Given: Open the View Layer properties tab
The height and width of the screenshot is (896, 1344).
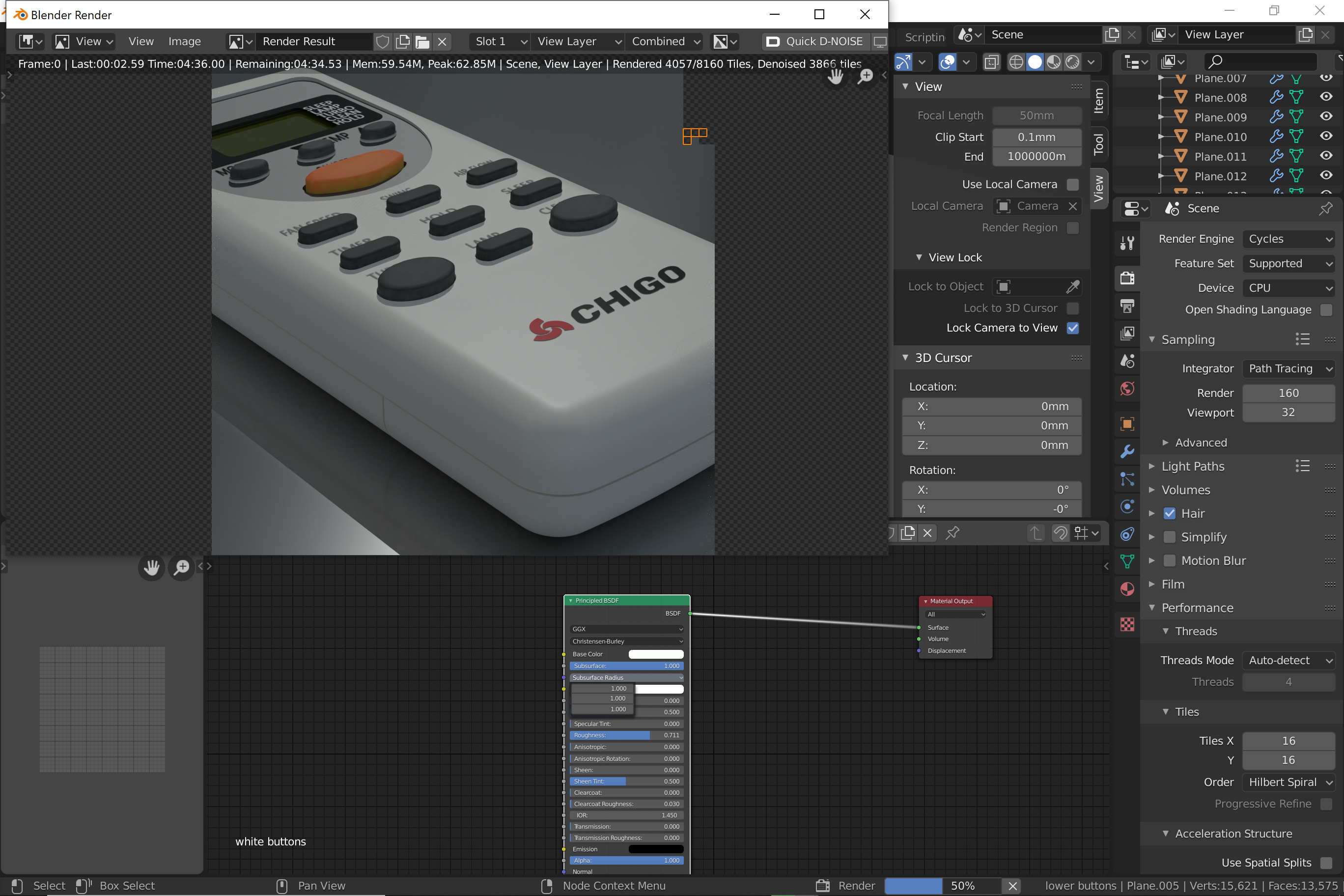Looking at the screenshot, I should click(x=1127, y=333).
